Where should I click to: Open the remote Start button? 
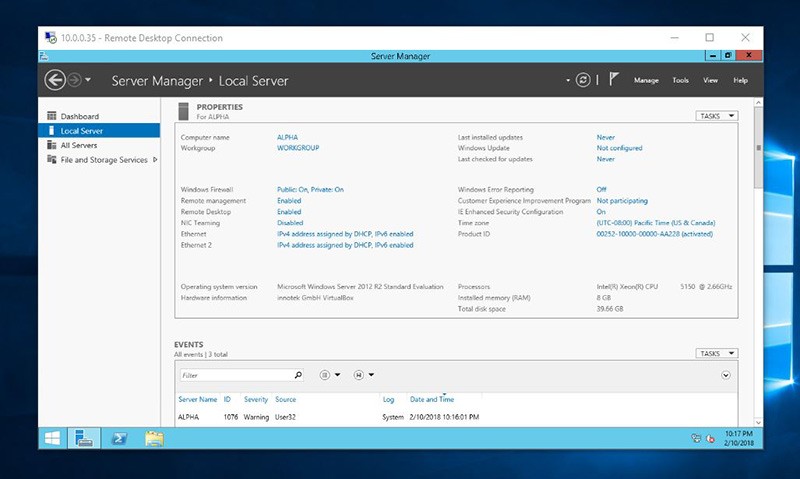pos(53,438)
